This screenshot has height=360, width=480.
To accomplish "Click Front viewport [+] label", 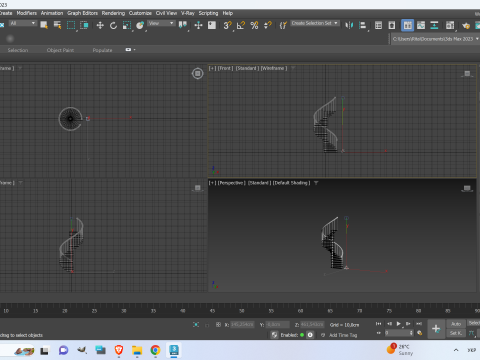I will tap(212, 68).
